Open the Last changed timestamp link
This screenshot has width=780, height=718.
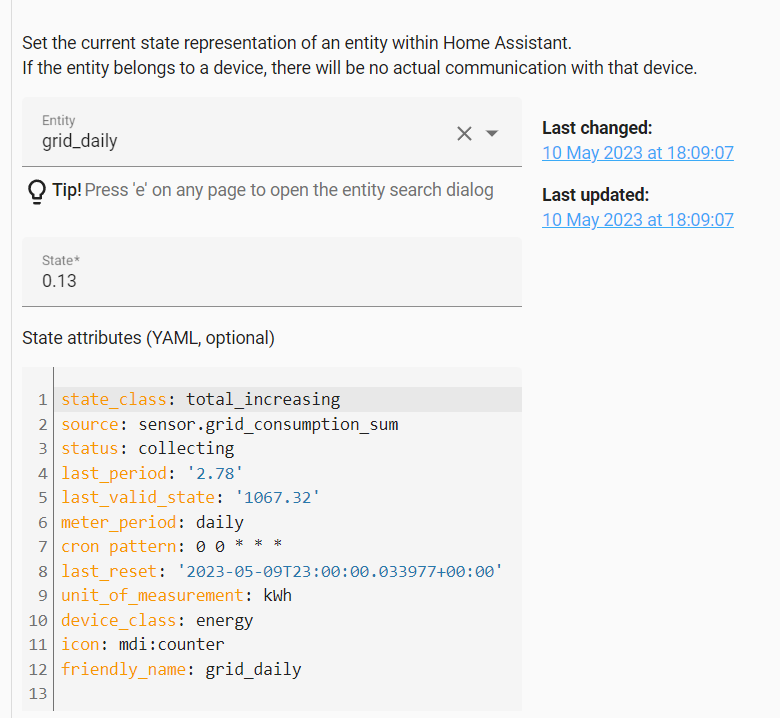[x=637, y=153]
